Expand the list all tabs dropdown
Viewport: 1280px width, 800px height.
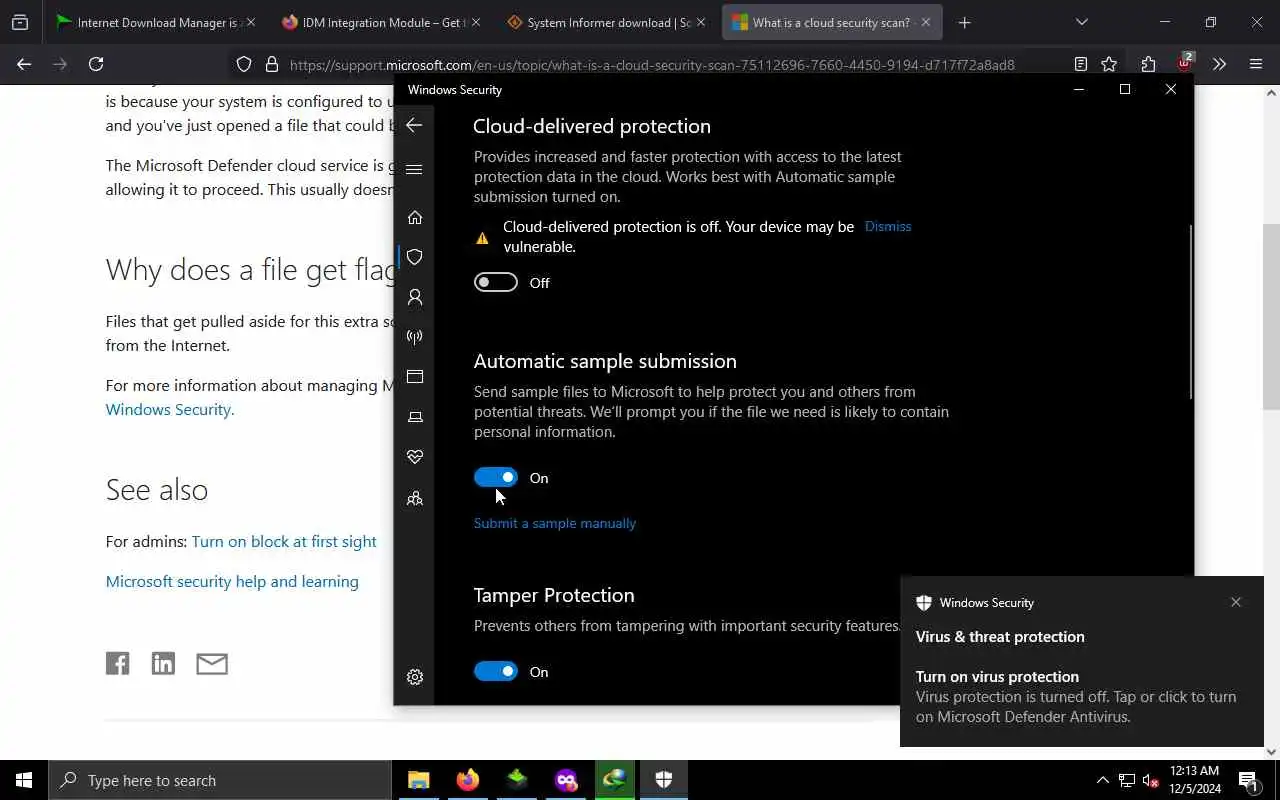[x=1081, y=22]
